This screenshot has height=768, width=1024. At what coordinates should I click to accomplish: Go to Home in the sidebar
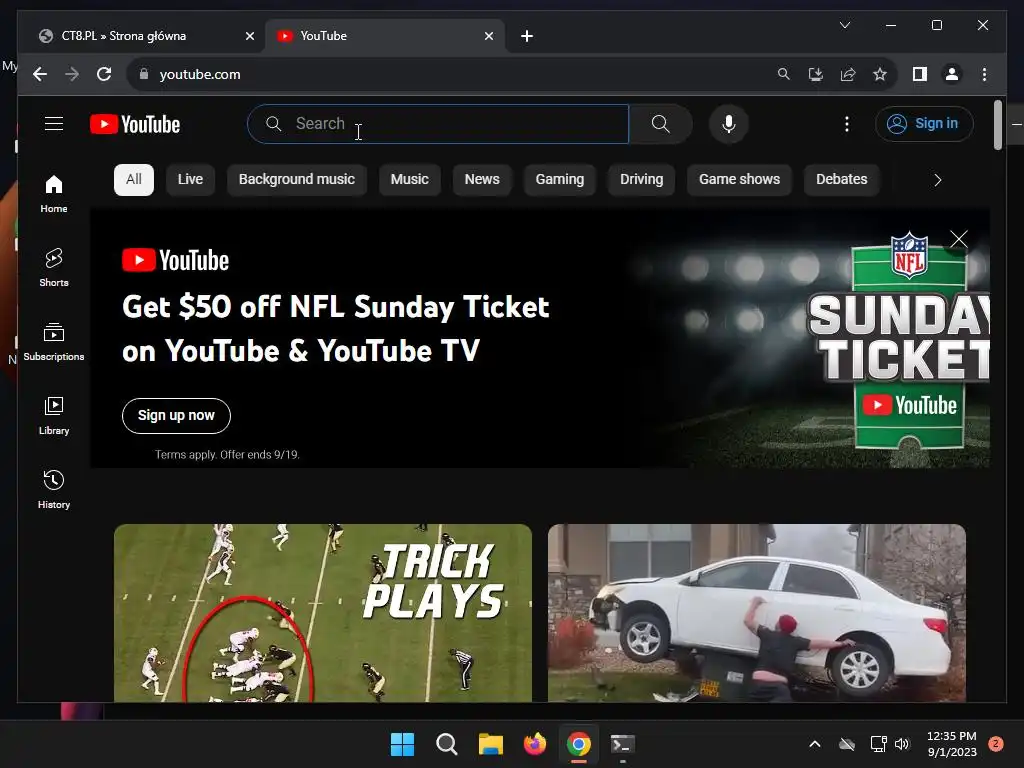pos(54,194)
